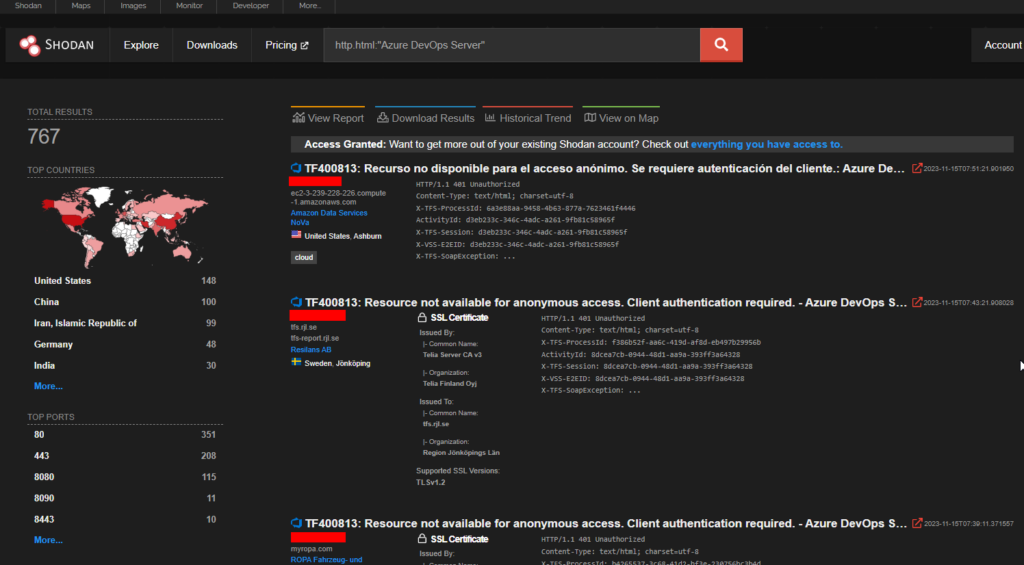Click the 'Telia Server CA v3' common name
Viewport: 1024px width, 565px height.
452,355
